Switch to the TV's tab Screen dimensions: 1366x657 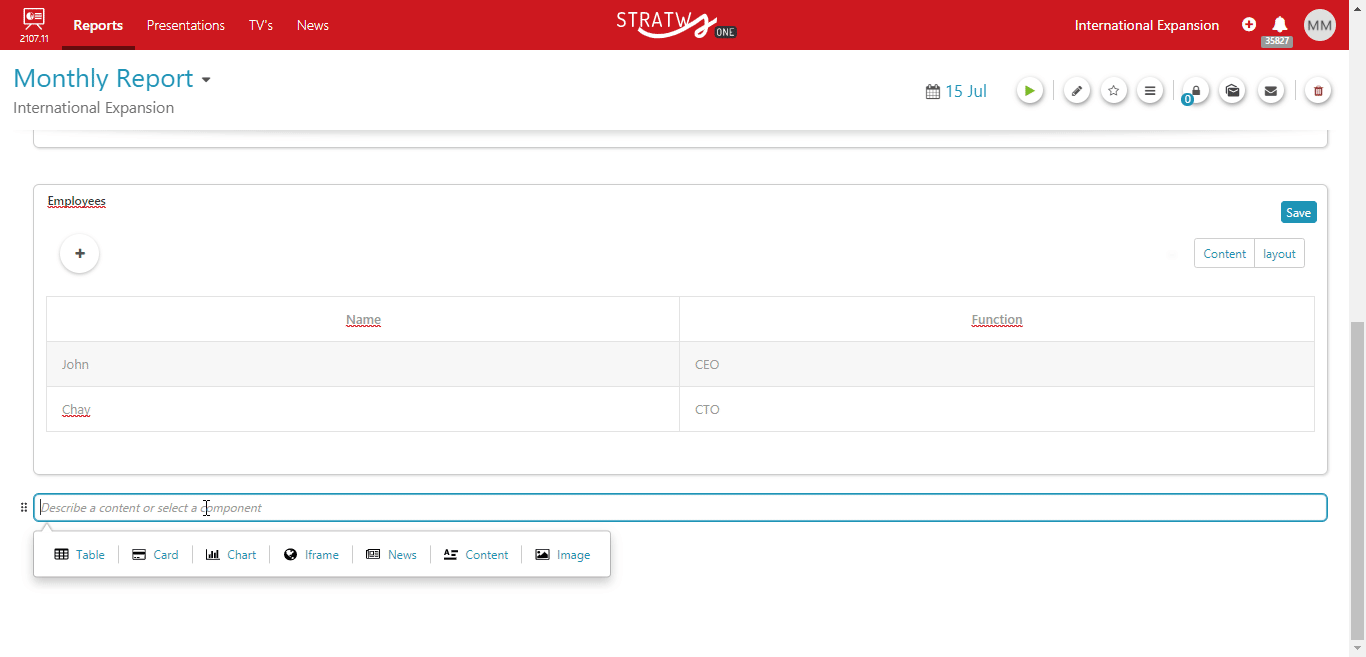tap(261, 25)
